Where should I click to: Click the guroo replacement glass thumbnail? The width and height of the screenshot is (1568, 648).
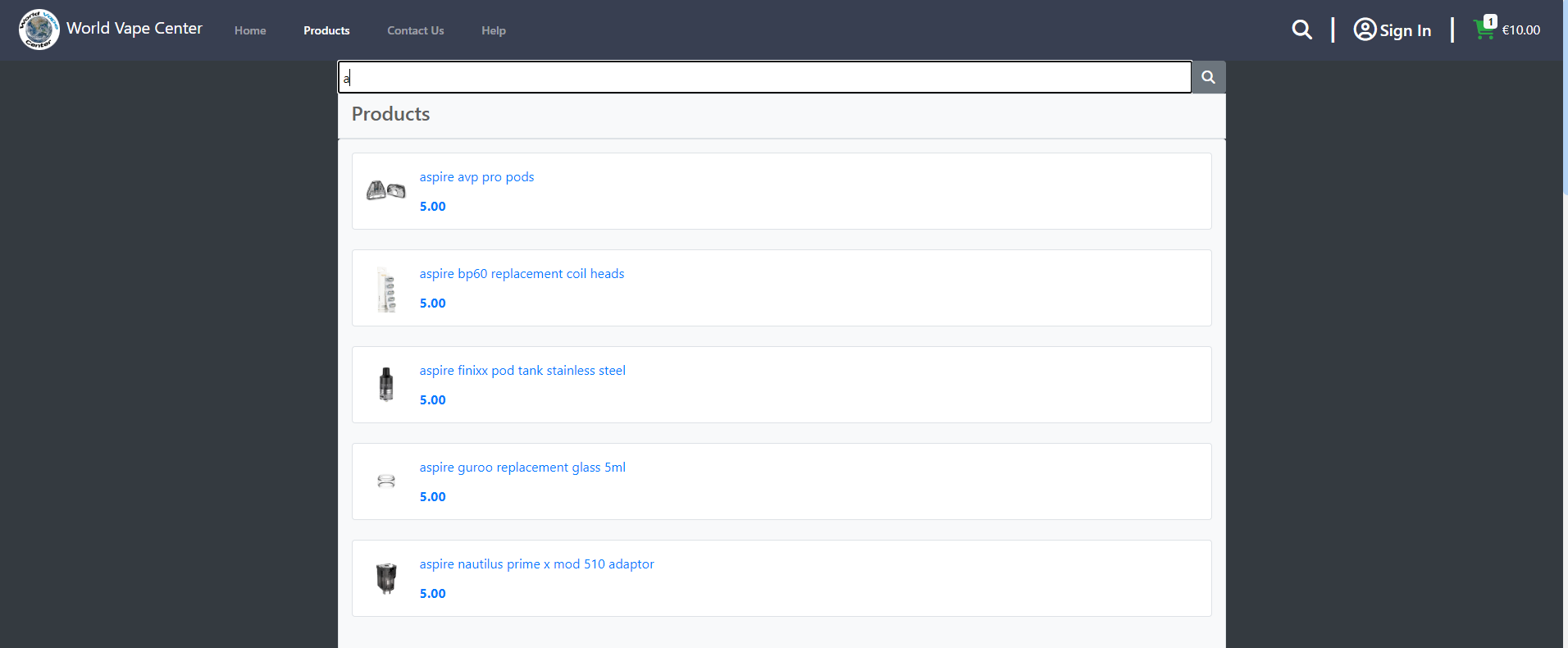[x=386, y=481]
